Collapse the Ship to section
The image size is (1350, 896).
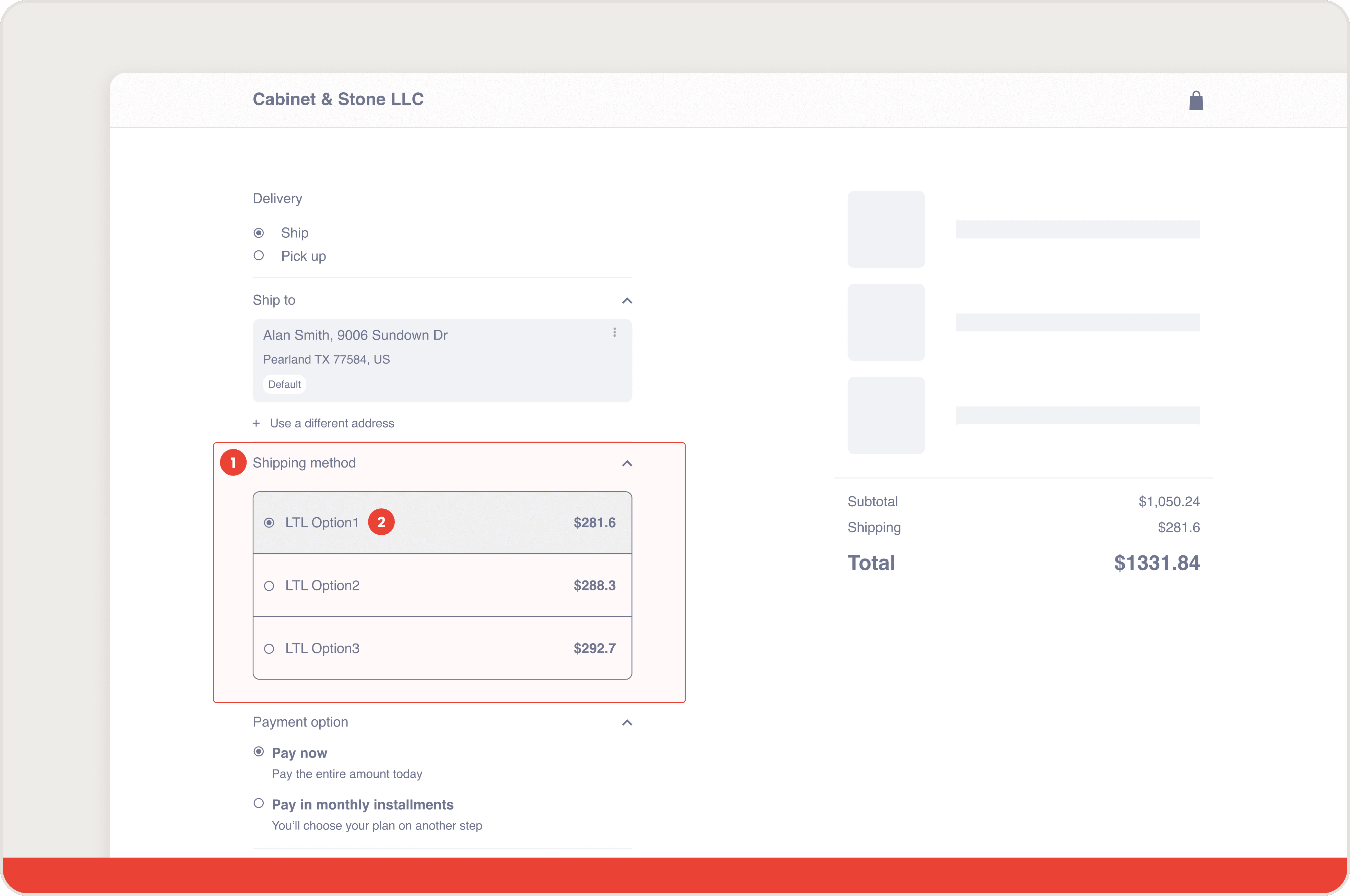click(x=627, y=300)
